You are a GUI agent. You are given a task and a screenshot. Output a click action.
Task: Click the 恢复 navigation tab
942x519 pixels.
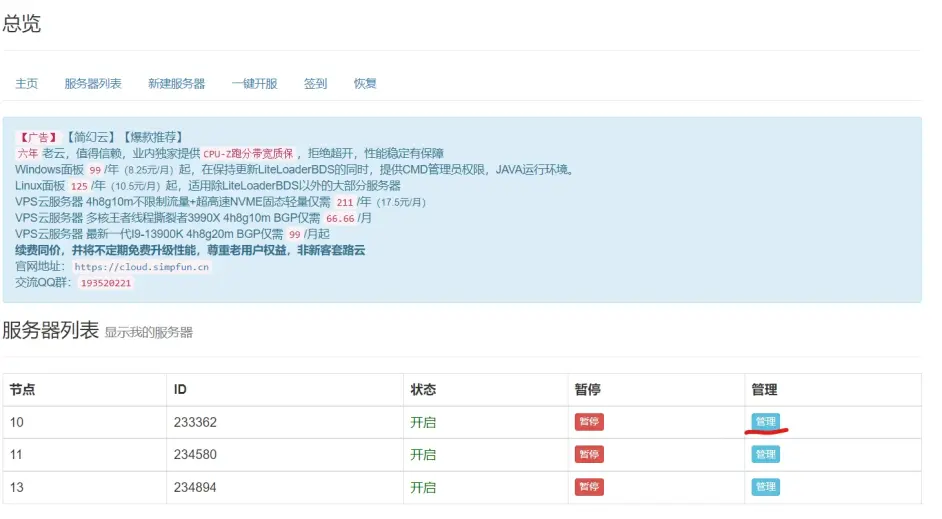coord(365,84)
